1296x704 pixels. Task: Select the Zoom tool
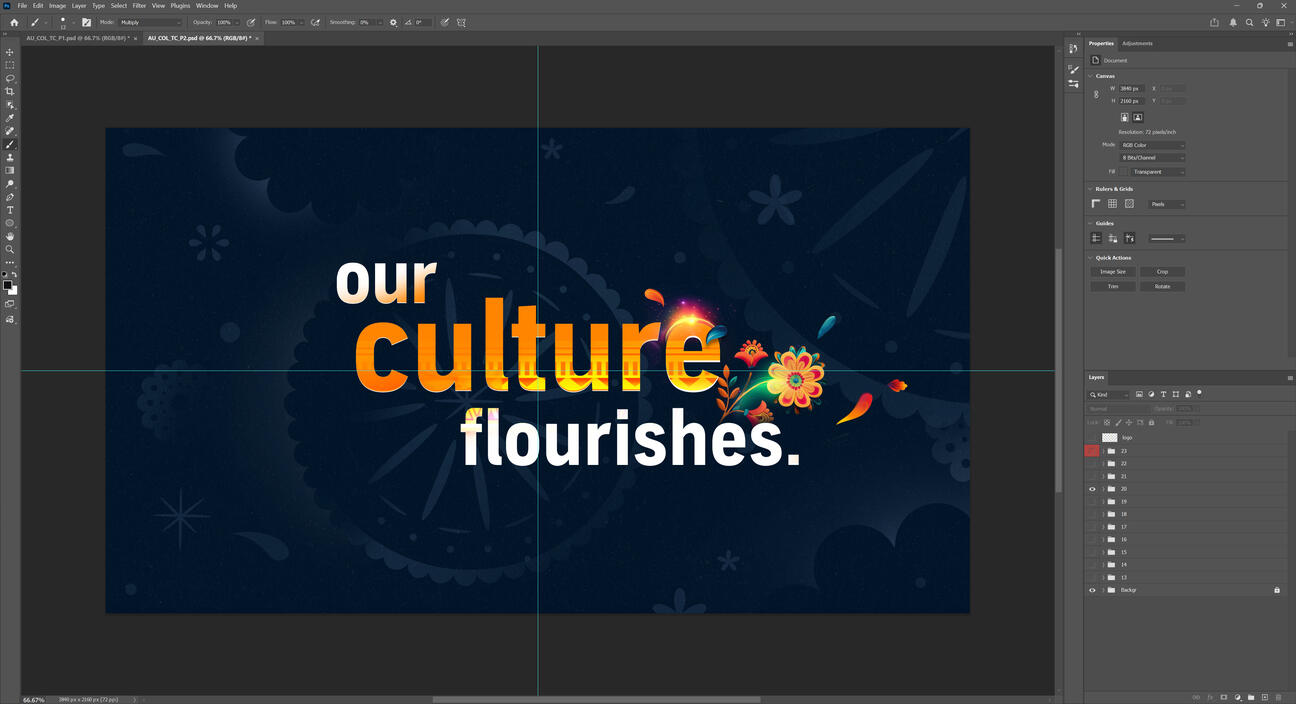[x=10, y=249]
